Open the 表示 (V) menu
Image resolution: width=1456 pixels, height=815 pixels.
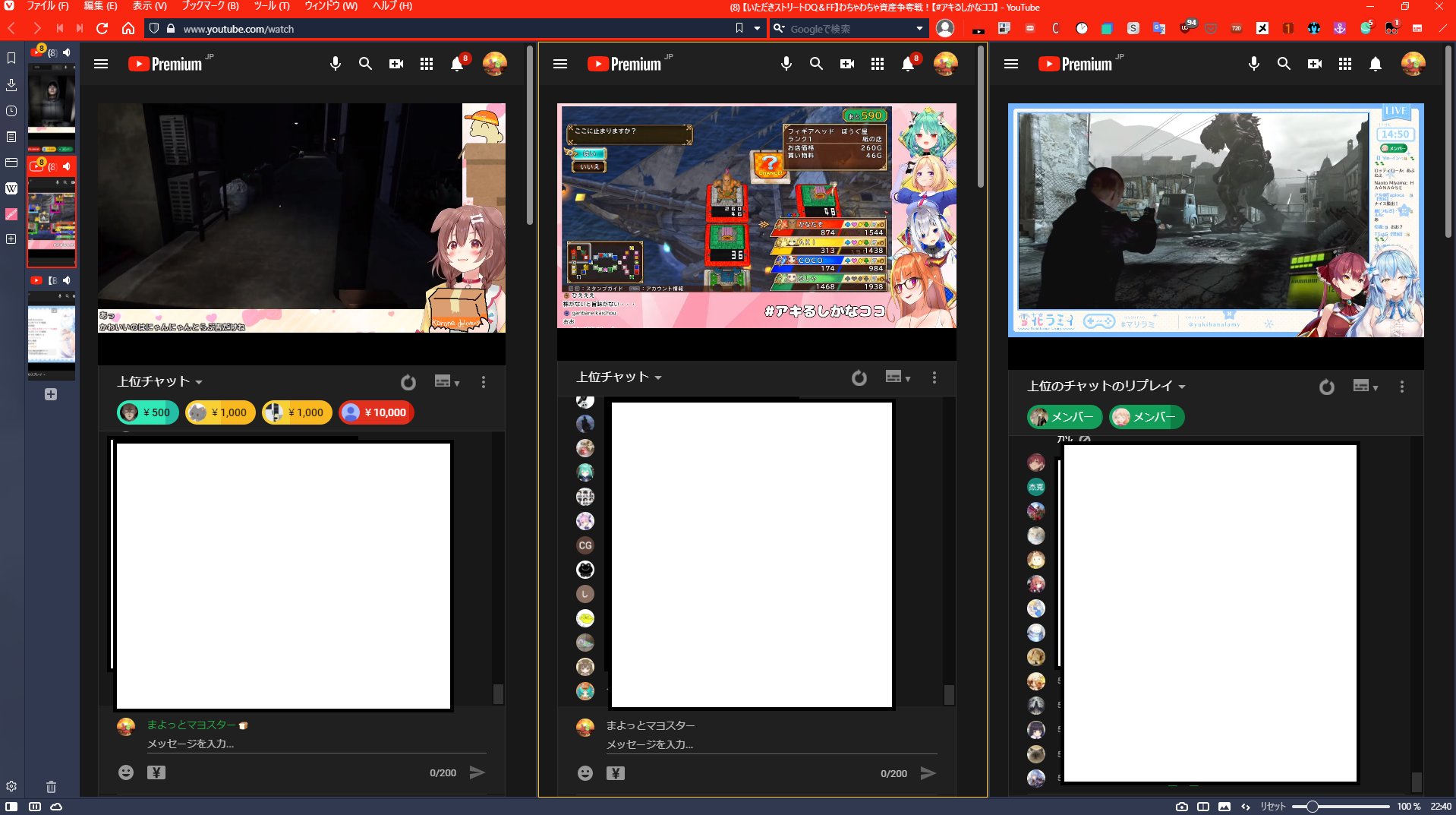point(150,6)
